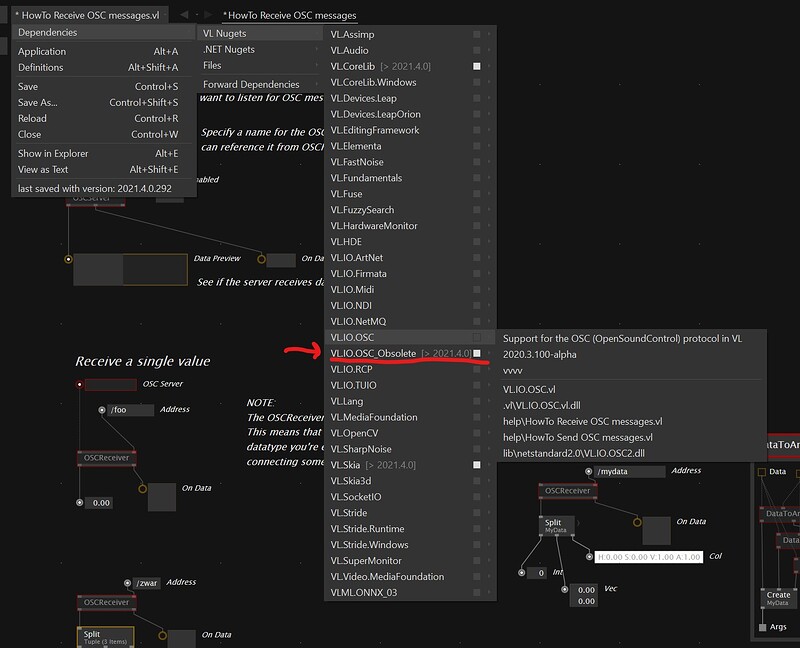This screenshot has height=648, width=800.
Task: Click Close in the document menu
Action: [x=104, y=134]
